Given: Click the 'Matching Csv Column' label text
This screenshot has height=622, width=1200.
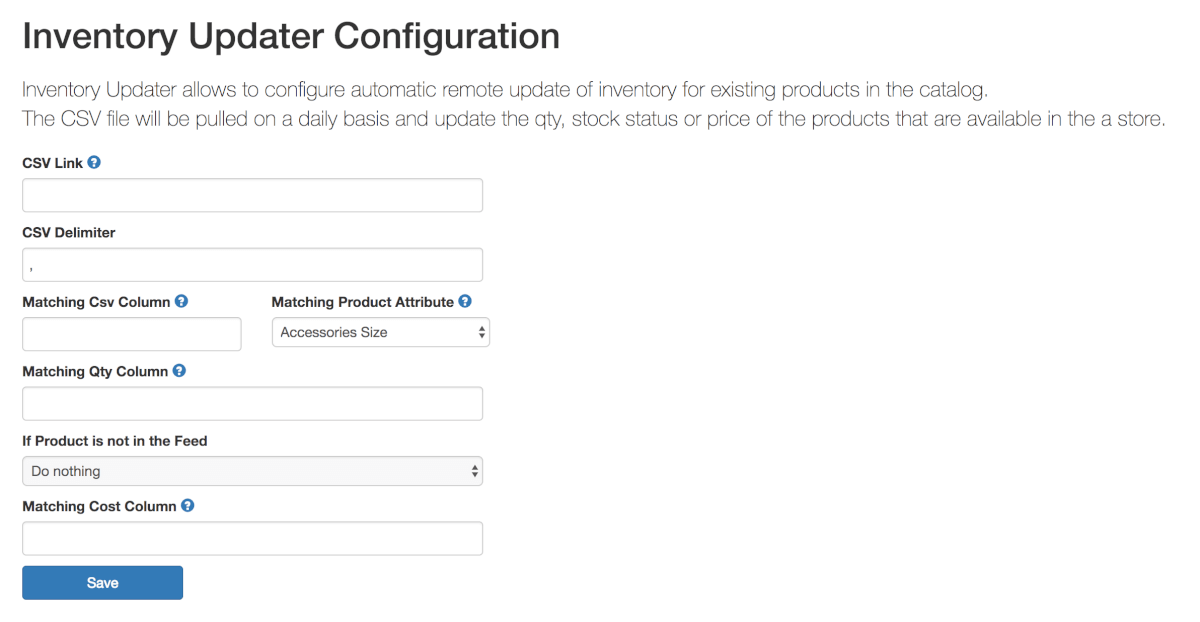Looking at the screenshot, I should [x=96, y=302].
